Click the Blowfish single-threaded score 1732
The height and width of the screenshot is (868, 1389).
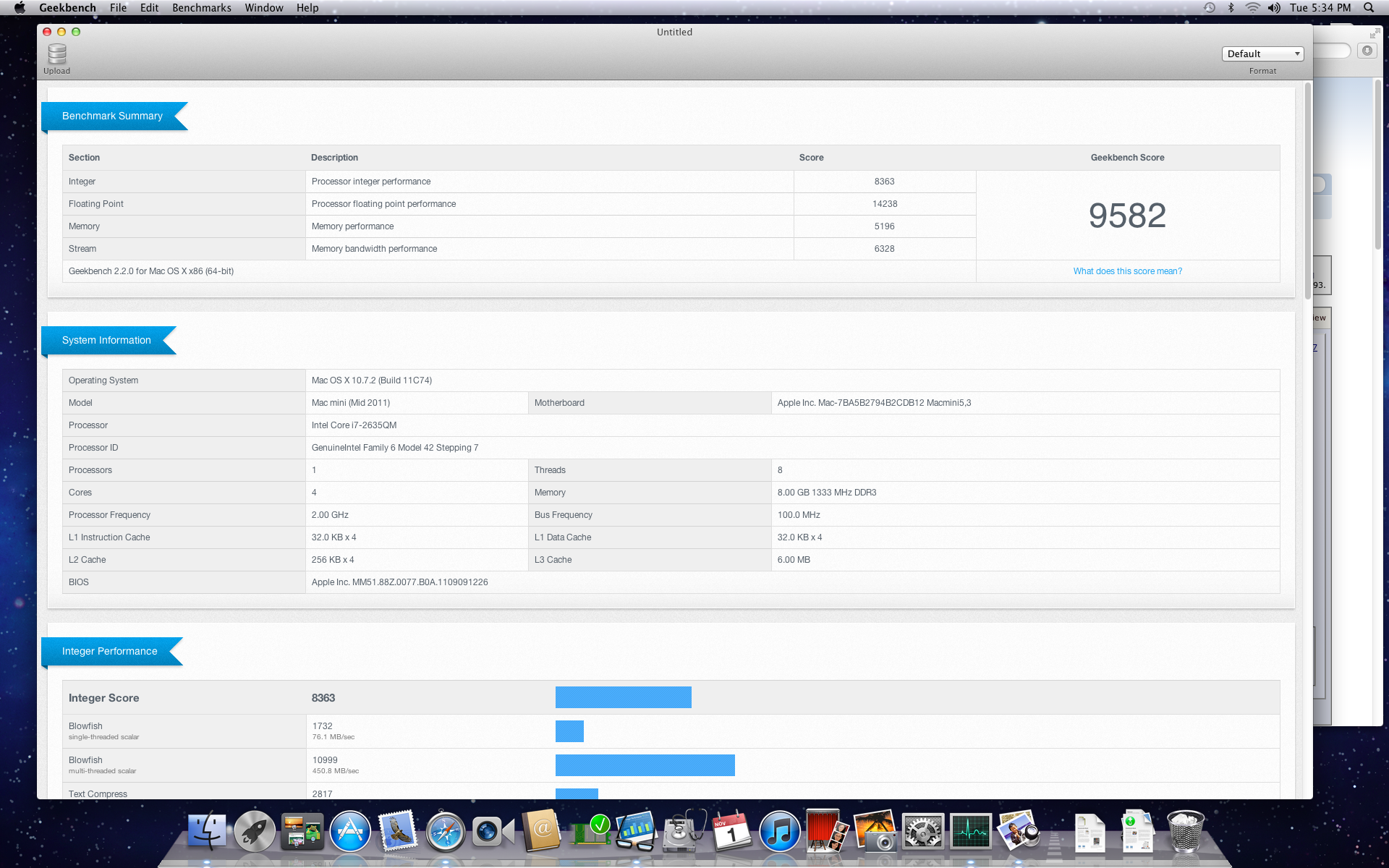tap(323, 726)
